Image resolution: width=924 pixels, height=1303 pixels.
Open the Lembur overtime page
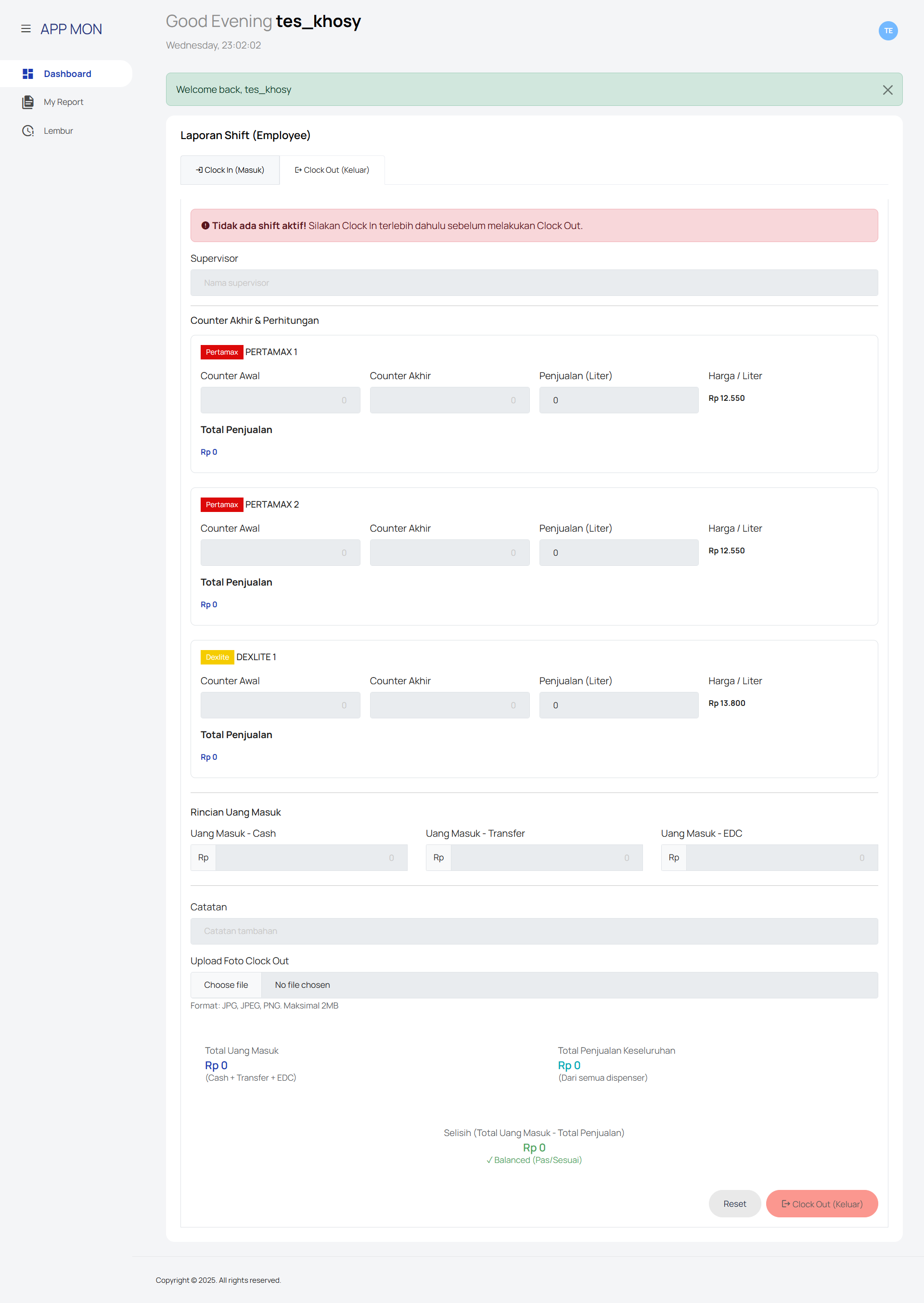58,131
